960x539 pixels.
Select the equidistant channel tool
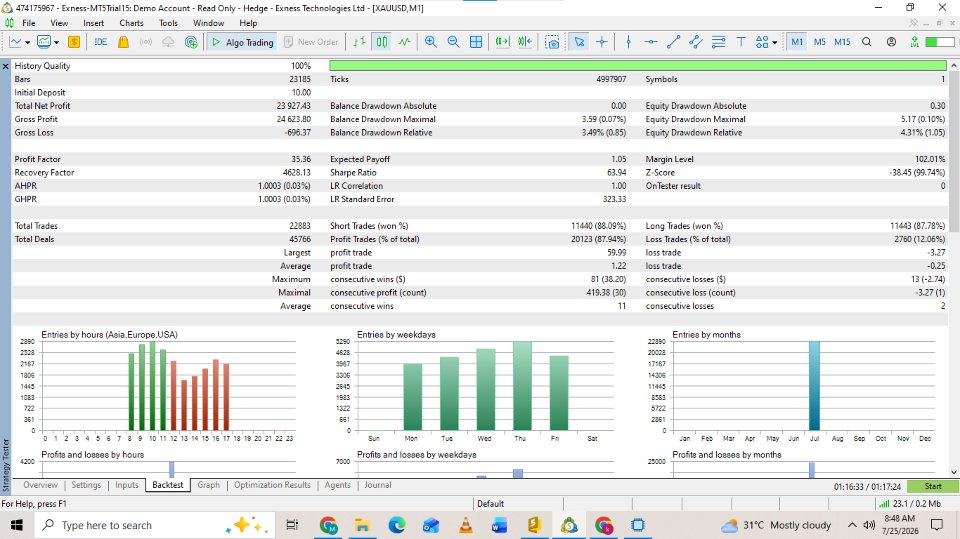point(696,42)
